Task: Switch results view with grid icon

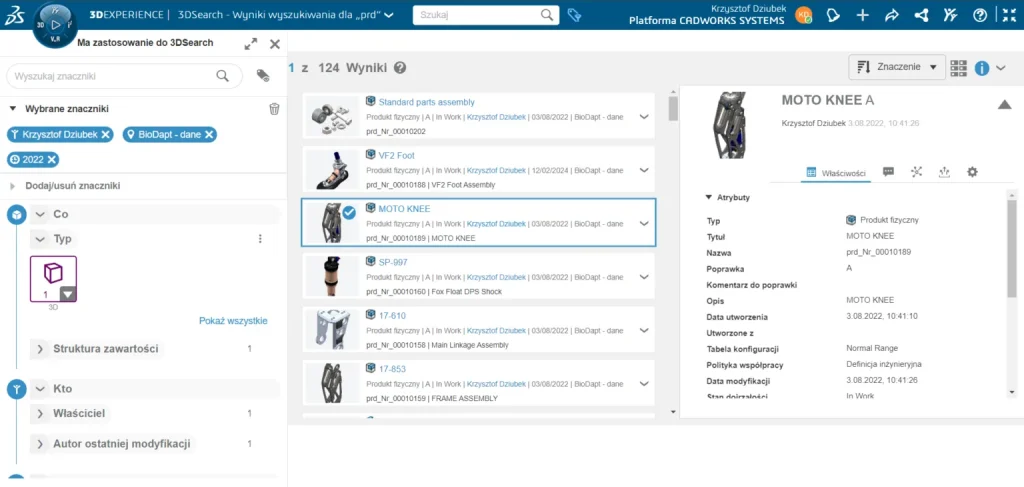Action: pyautogui.click(x=959, y=68)
